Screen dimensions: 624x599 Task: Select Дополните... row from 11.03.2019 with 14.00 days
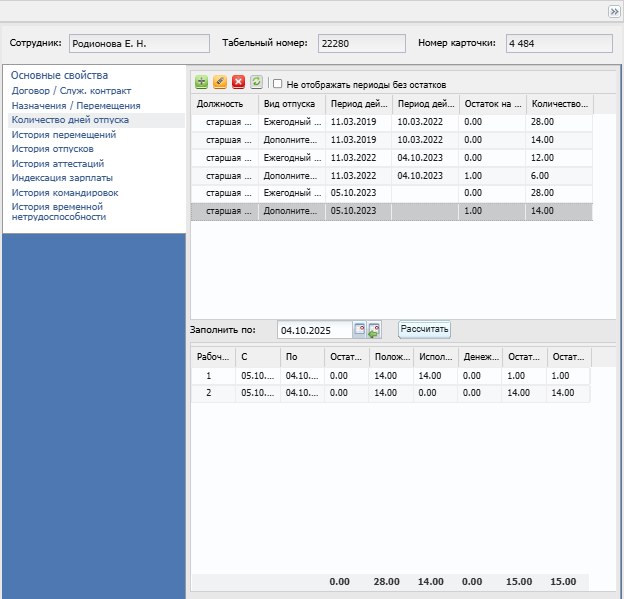click(x=392, y=140)
